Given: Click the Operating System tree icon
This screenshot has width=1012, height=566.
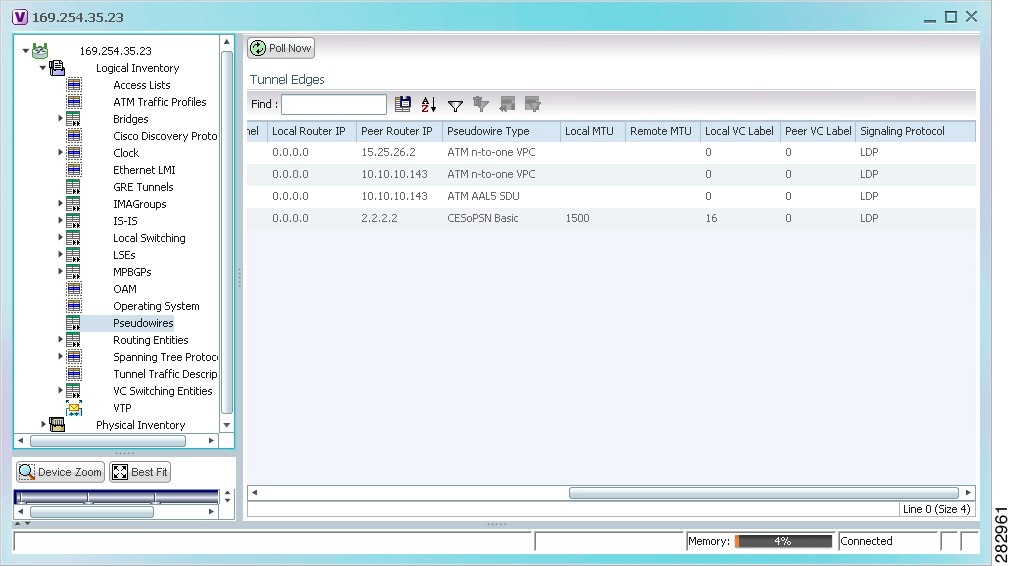Looking at the screenshot, I should point(74,305).
